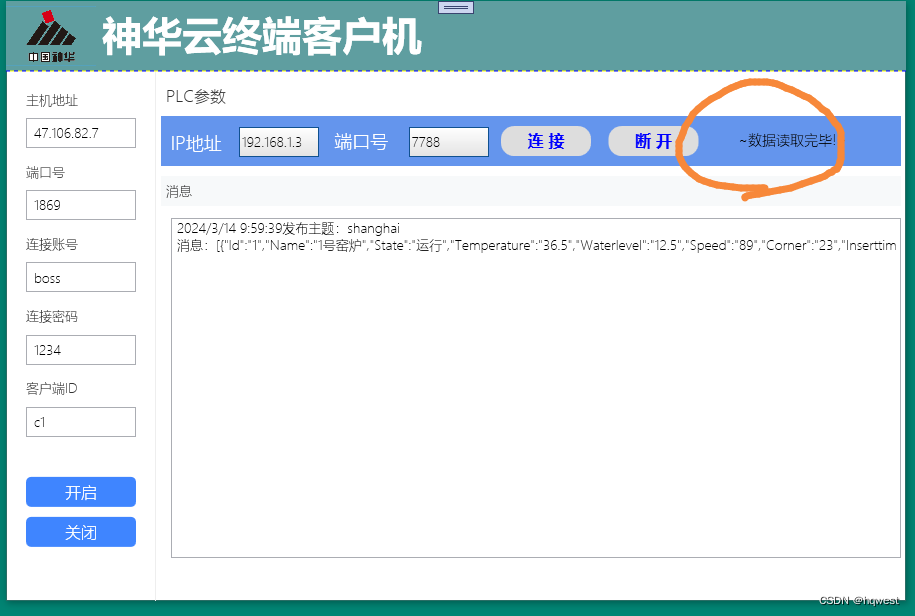Click the log line with 发布主题: shanghai
The height and width of the screenshot is (616, 915).
click(288, 228)
